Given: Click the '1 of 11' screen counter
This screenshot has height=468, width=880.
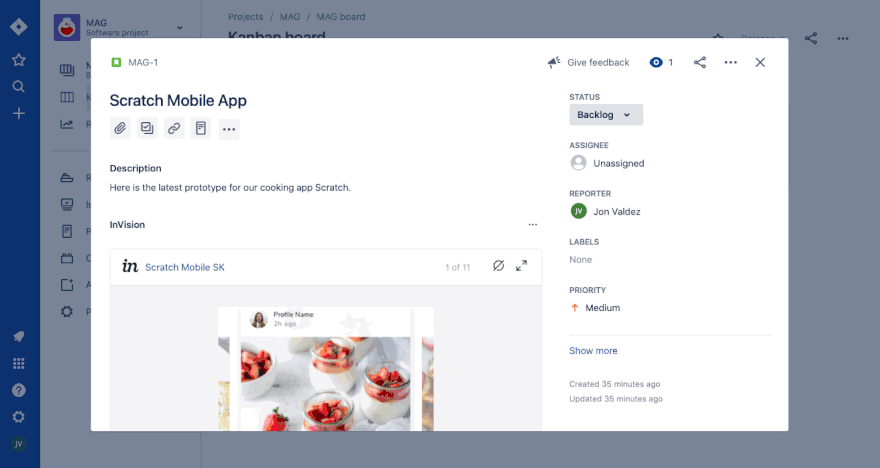Looking at the screenshot, I should tap(457, 267).
